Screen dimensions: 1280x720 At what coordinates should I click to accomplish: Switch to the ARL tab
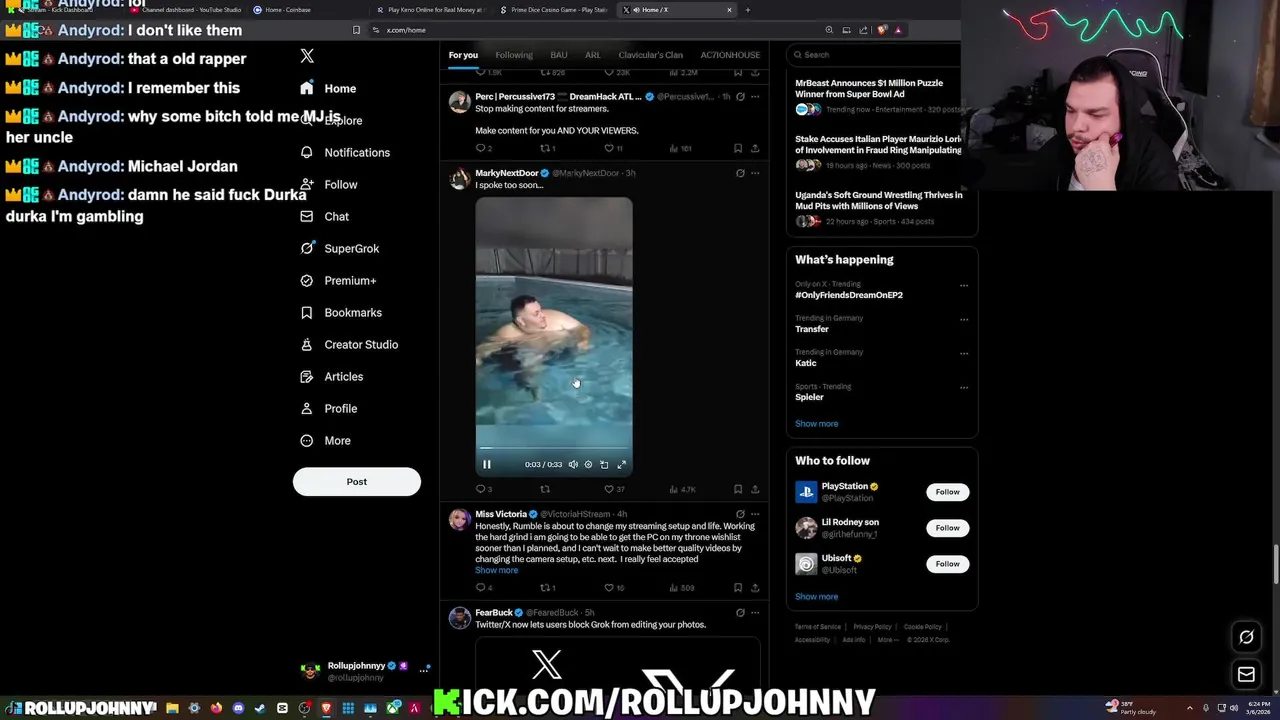593,55
